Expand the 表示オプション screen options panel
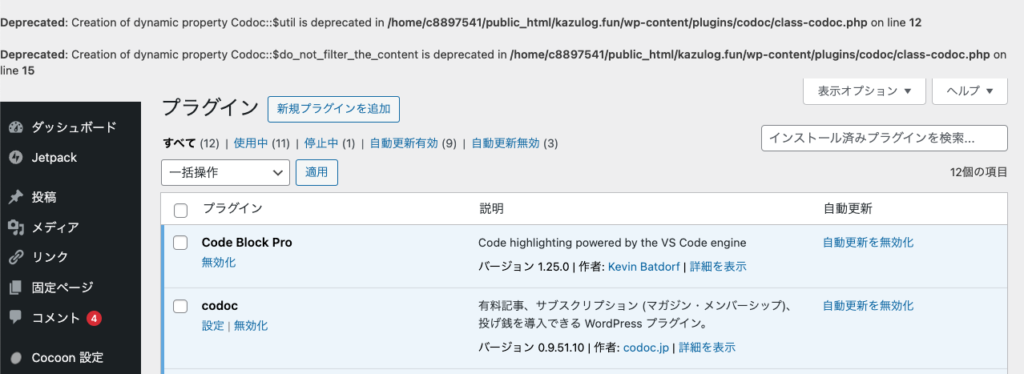 [864, 91]
